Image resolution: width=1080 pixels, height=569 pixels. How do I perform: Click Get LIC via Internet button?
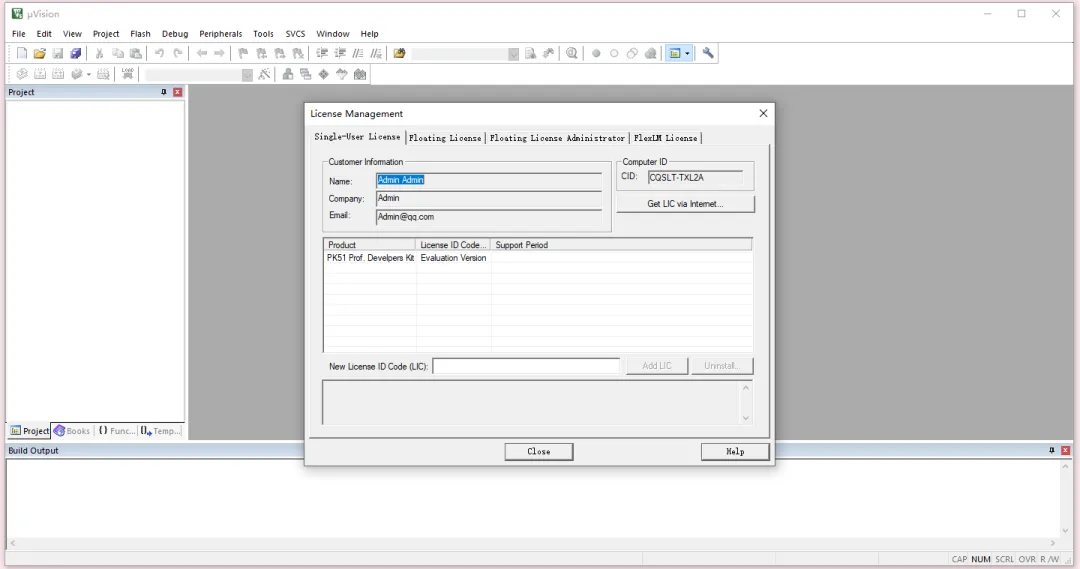pyautogui.click(x=685, y=204)
